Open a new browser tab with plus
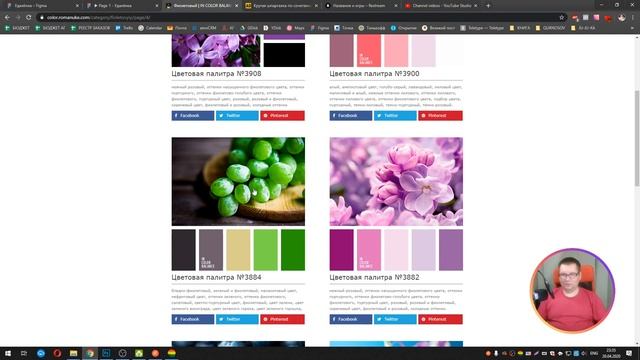The image size is (640, 360). [x=488, y=6]
